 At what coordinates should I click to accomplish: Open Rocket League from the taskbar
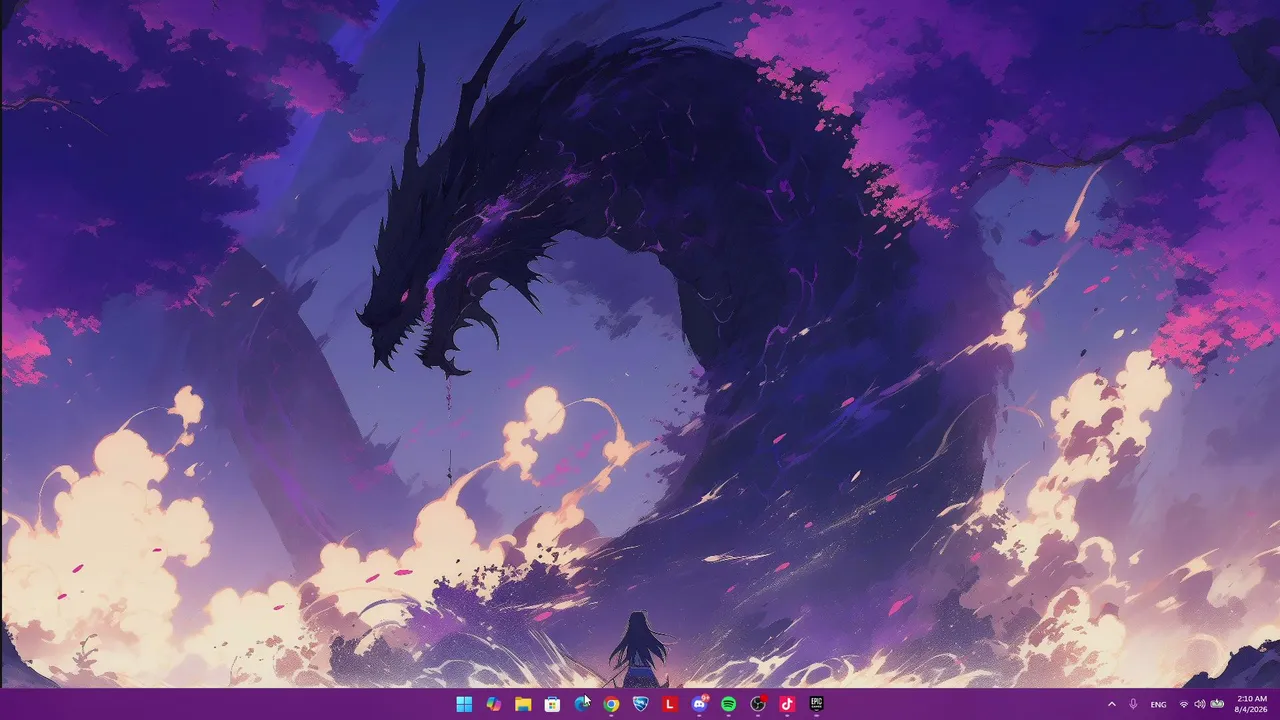(640, 704)
